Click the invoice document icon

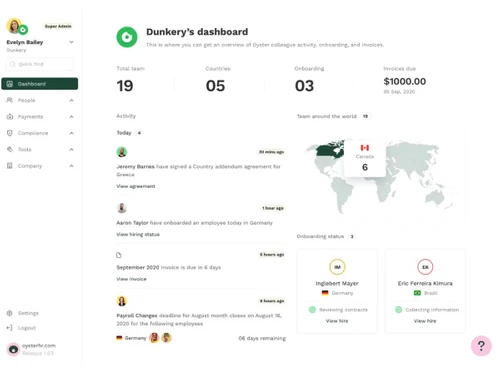click(119, 255)
